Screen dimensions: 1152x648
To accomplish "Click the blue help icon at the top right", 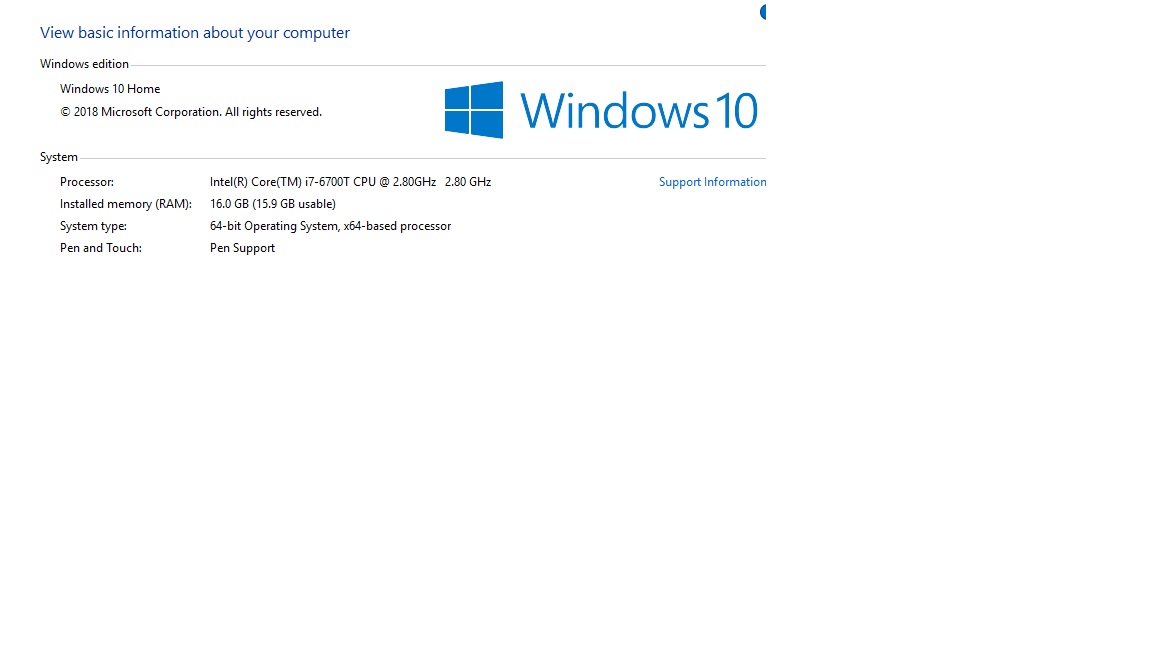I will click(763, 12).
